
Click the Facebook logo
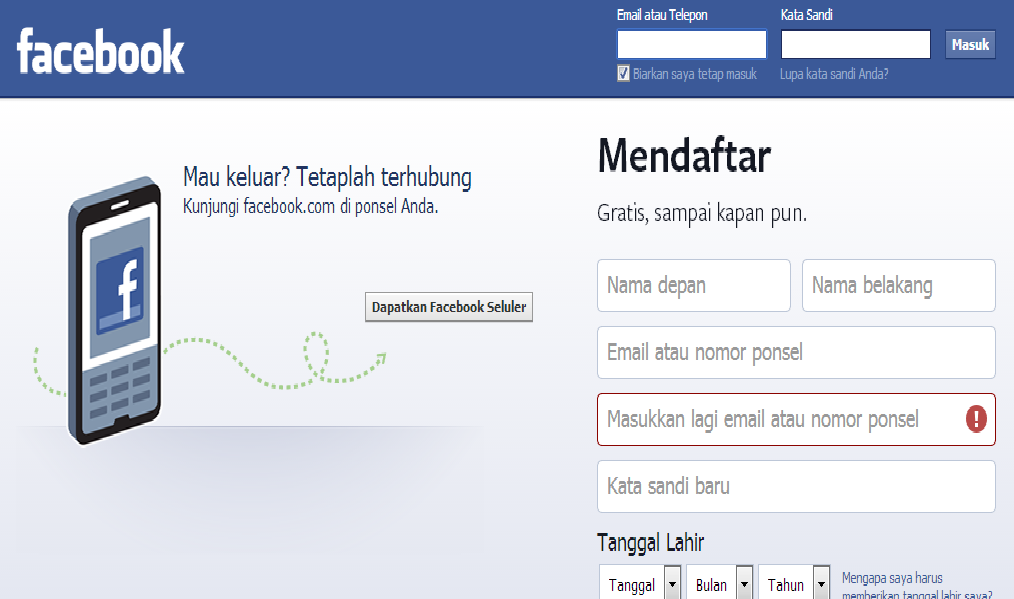pos(100,51)
